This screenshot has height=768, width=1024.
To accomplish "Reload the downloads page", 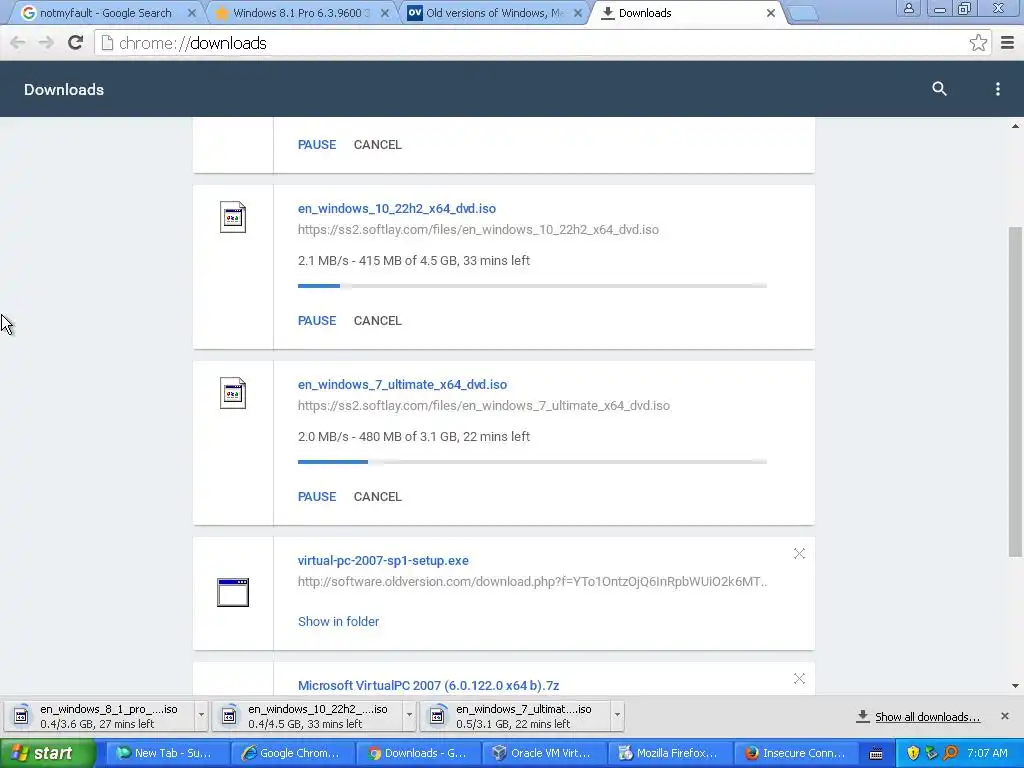I will [76, 43].
